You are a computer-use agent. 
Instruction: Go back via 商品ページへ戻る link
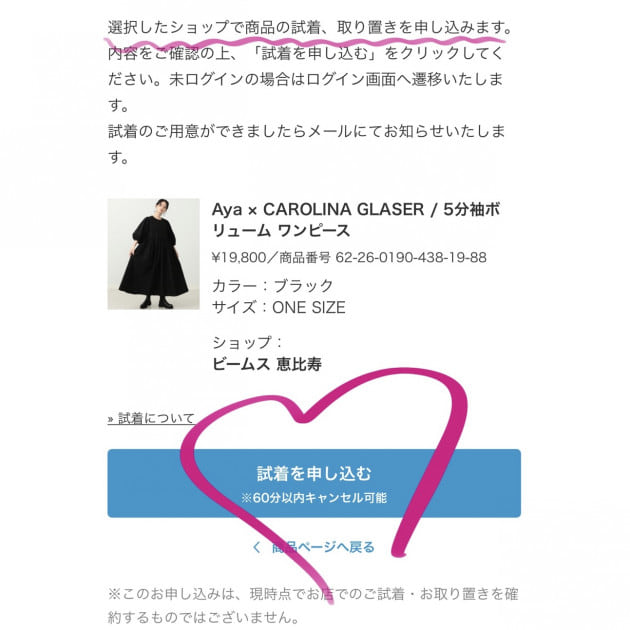tap(313, 547)
